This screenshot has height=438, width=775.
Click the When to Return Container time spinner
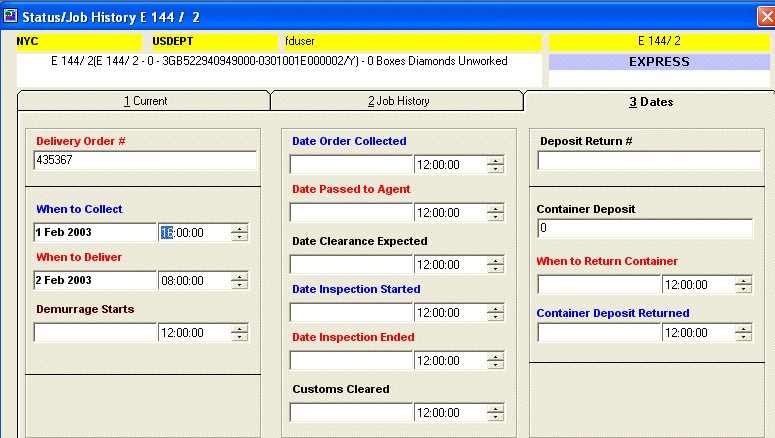(x=744, y=284)
